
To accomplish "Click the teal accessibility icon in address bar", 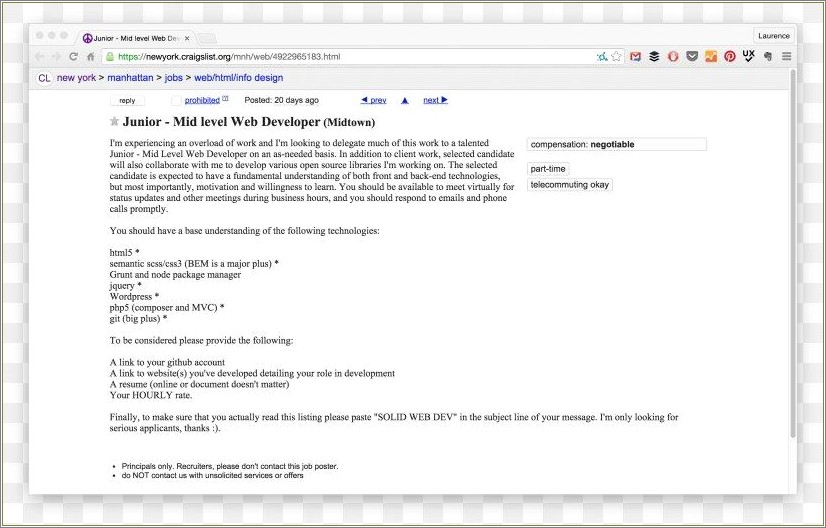I will (602, 56).
